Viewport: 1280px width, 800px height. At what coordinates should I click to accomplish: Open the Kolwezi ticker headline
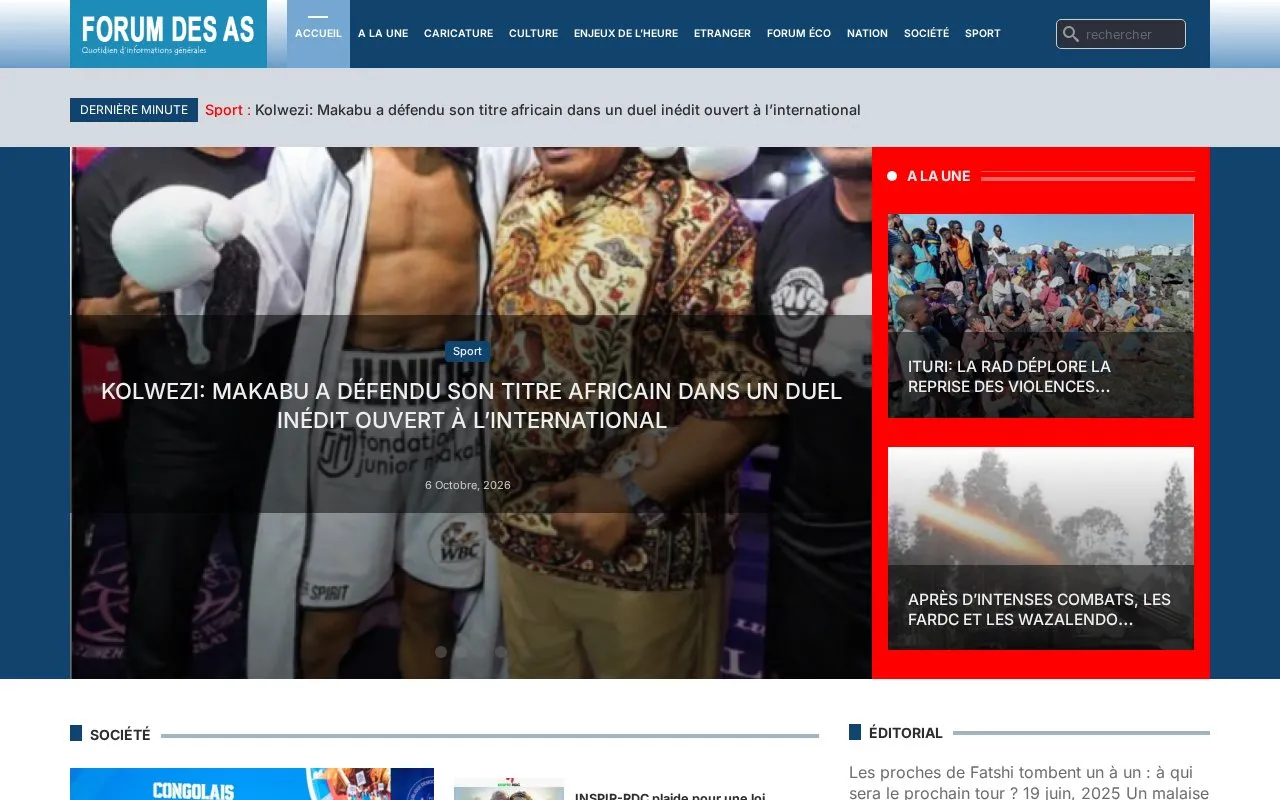[x=558, y=110]
